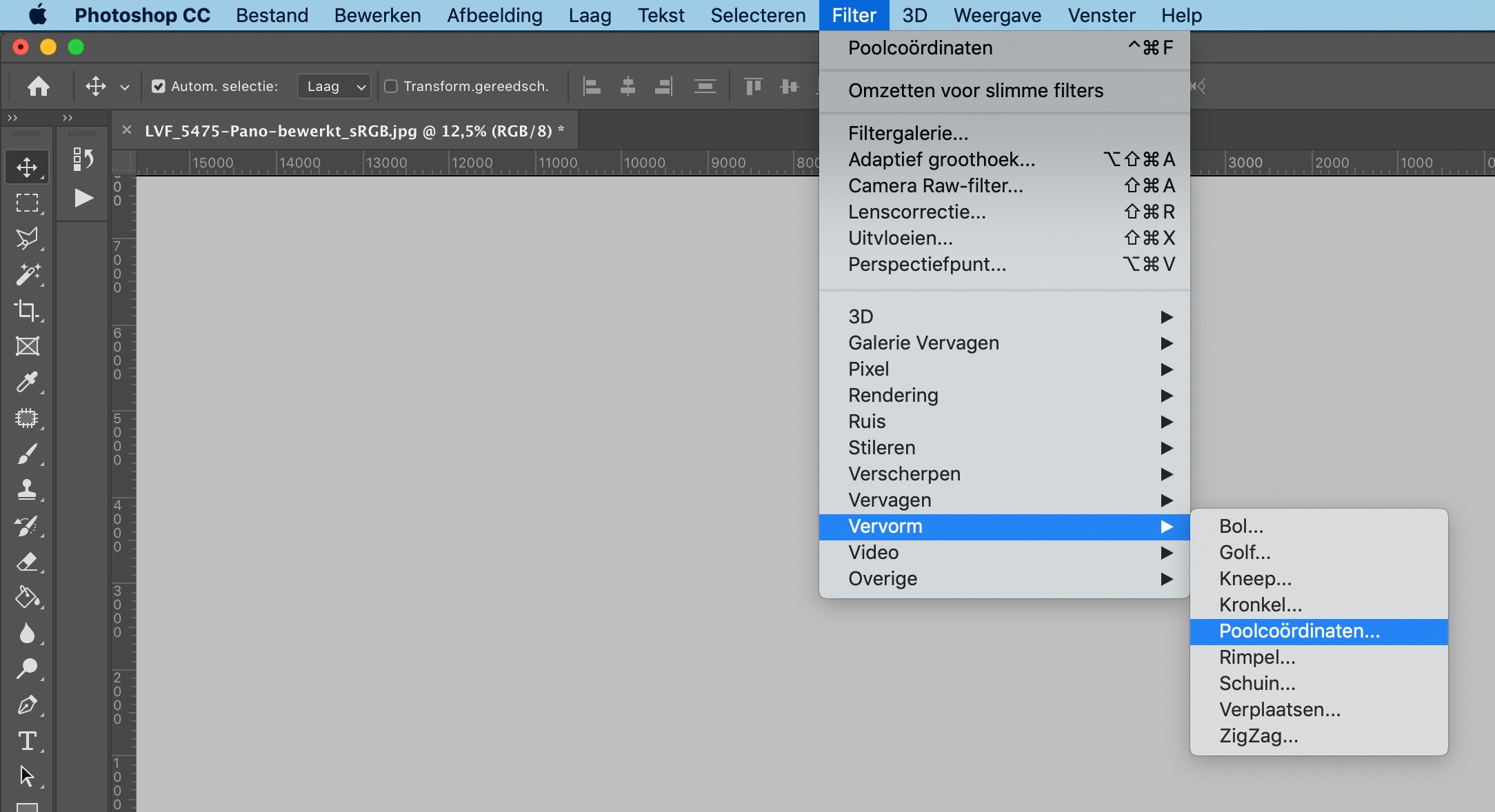Click Camera Raw-filter... menu entry
This screenshot has height=812, width=1495.
click(935, 185)
